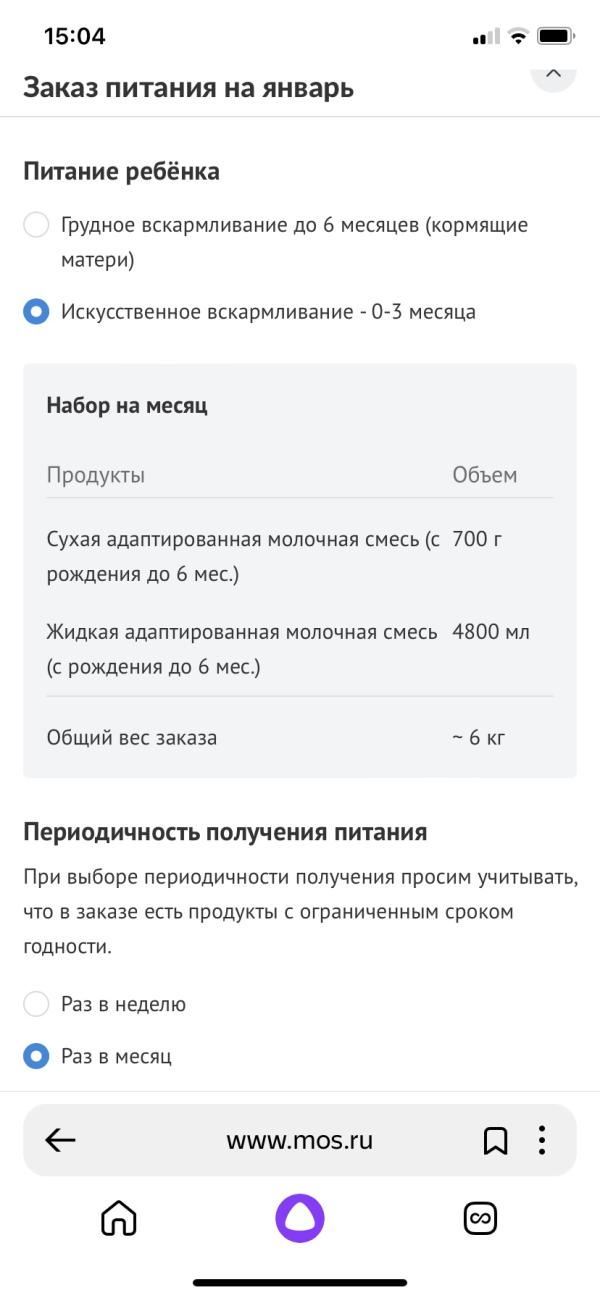The height and width of the screenshot is (1297, 600).
Task: Tap the liquid milk formula row
Action: coord(300,649)
